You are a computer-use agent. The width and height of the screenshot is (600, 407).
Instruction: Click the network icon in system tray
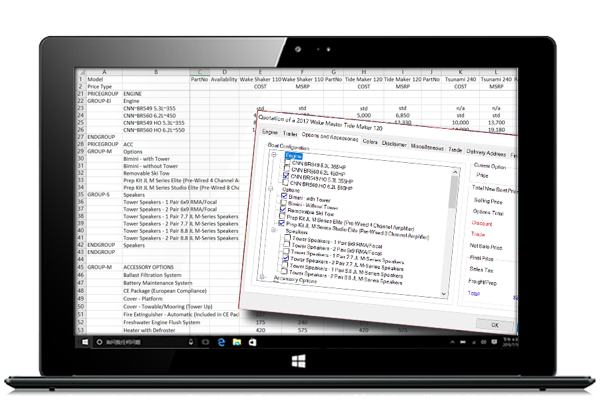pyautogui.click(x=474, y=342)
